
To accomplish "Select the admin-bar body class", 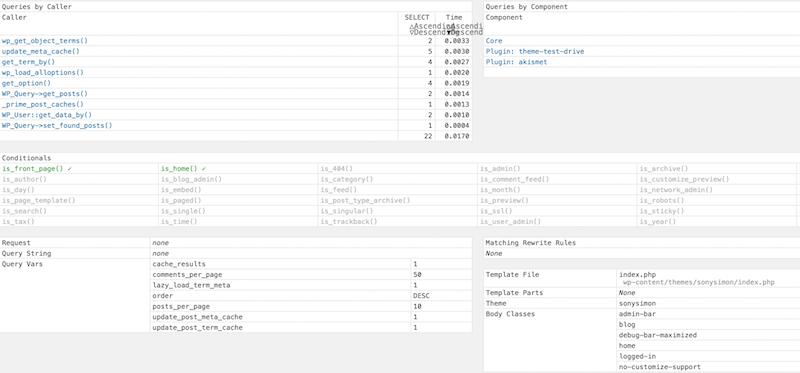I will point(637,314).
